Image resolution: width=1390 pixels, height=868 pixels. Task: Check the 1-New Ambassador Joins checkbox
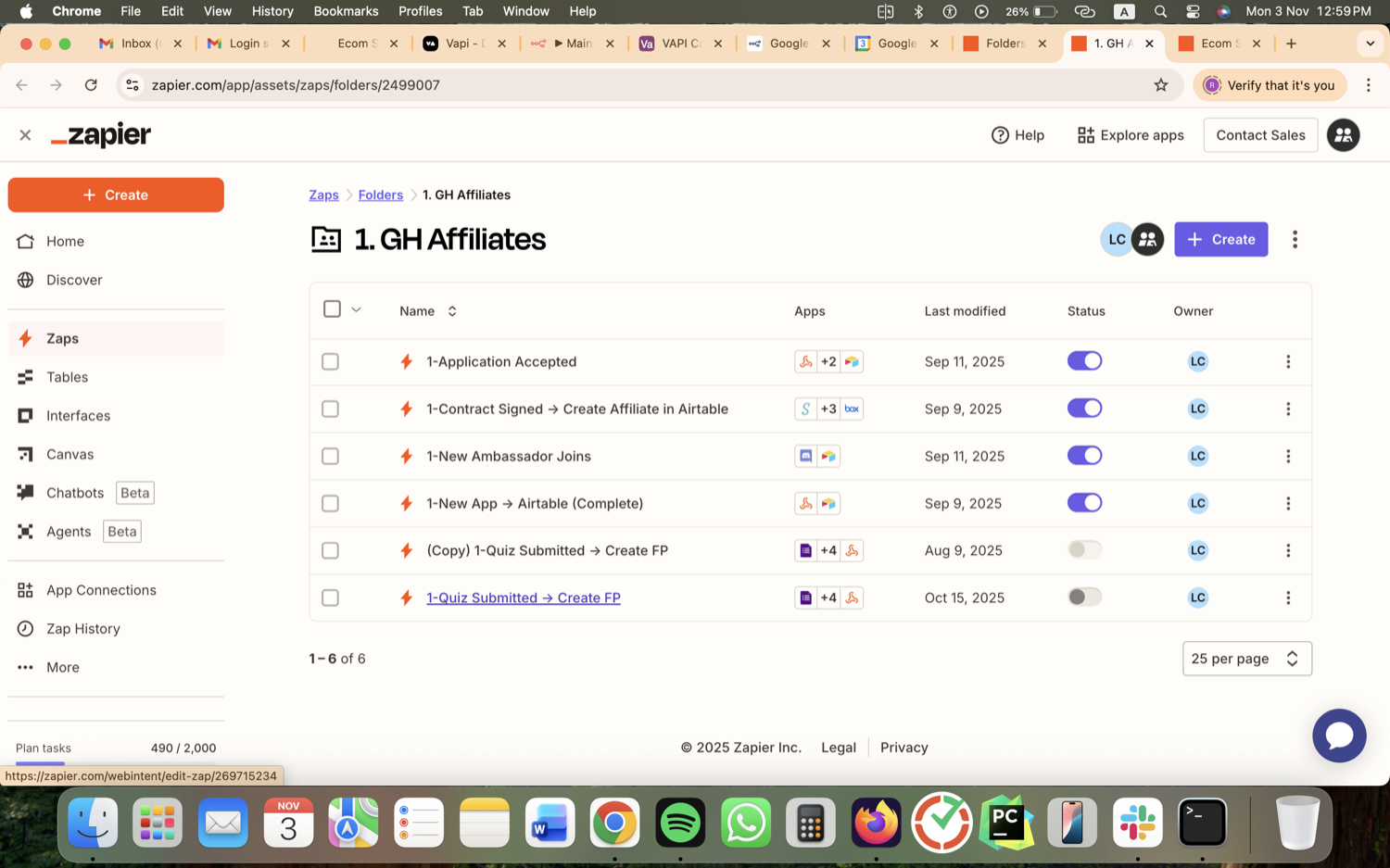[330, 456]
